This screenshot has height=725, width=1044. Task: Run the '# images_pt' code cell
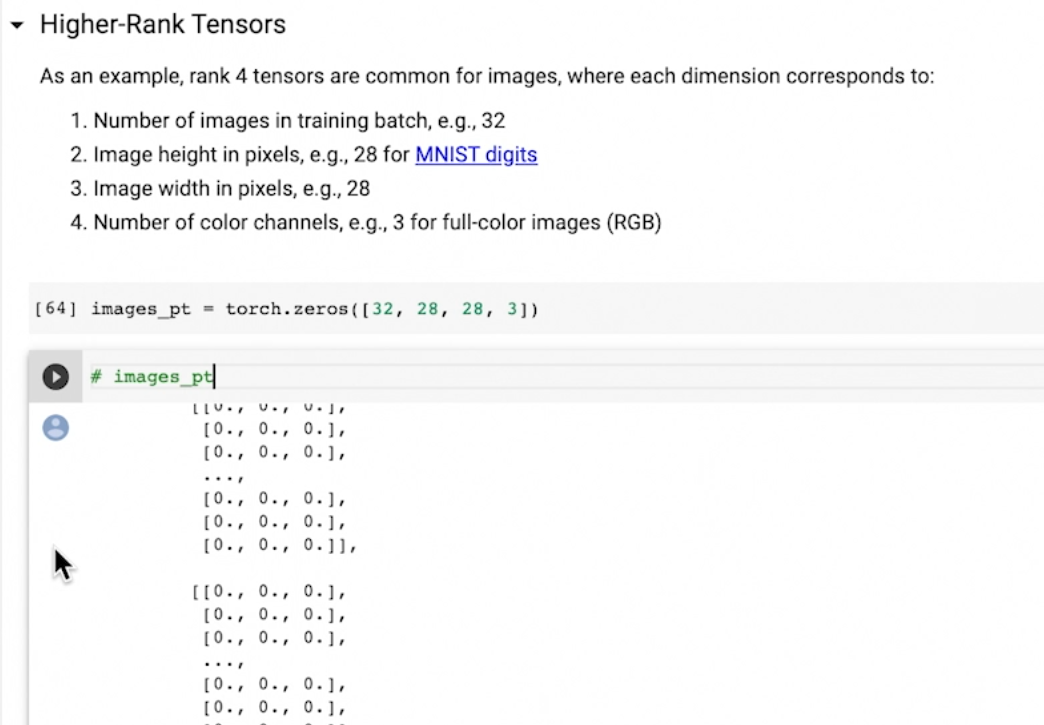tap(55, 377)
